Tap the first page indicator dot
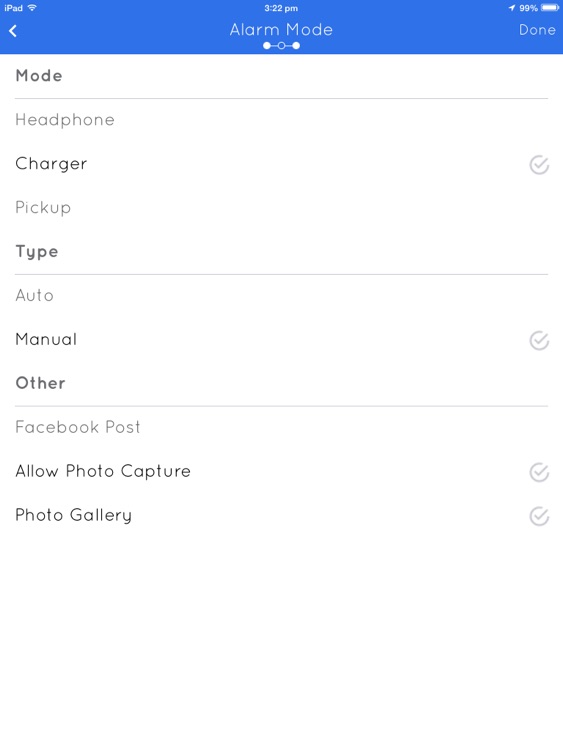 266,45
